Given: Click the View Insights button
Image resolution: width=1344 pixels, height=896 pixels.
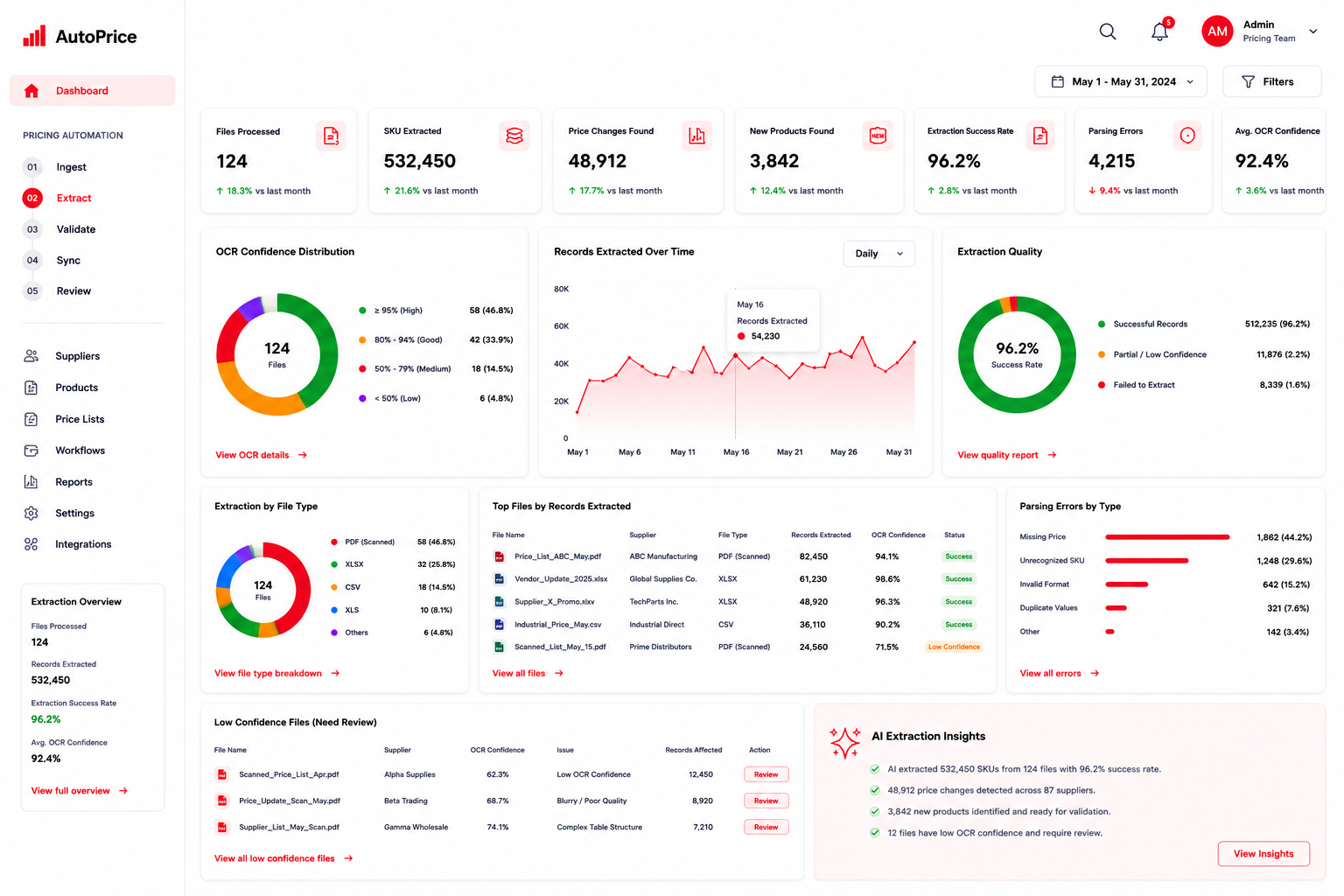Looking at the screenshot, I should (x=1263, y=854).
